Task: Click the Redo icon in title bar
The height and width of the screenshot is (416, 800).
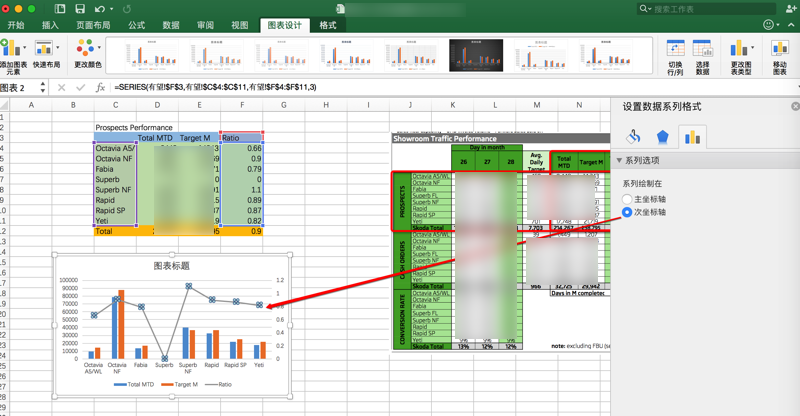Action: tap(127, 9)
